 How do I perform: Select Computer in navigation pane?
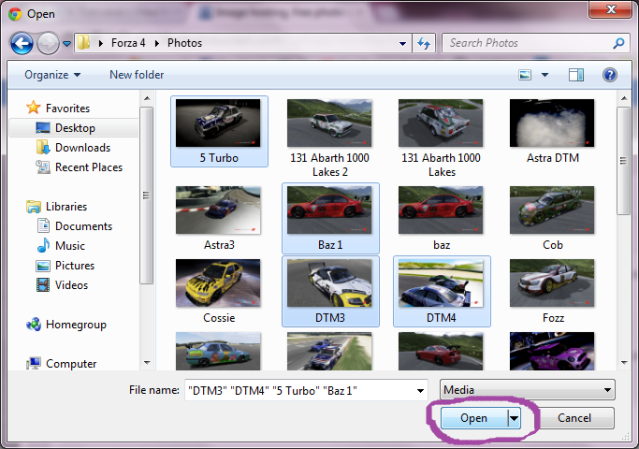tap(71, 363)
